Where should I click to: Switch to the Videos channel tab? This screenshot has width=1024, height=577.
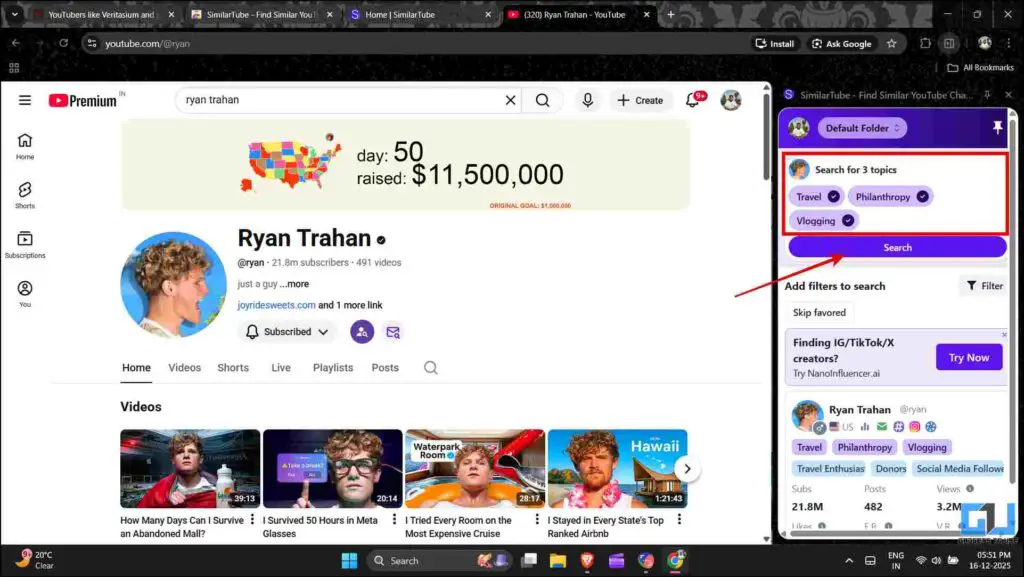(x=184, y=368)
